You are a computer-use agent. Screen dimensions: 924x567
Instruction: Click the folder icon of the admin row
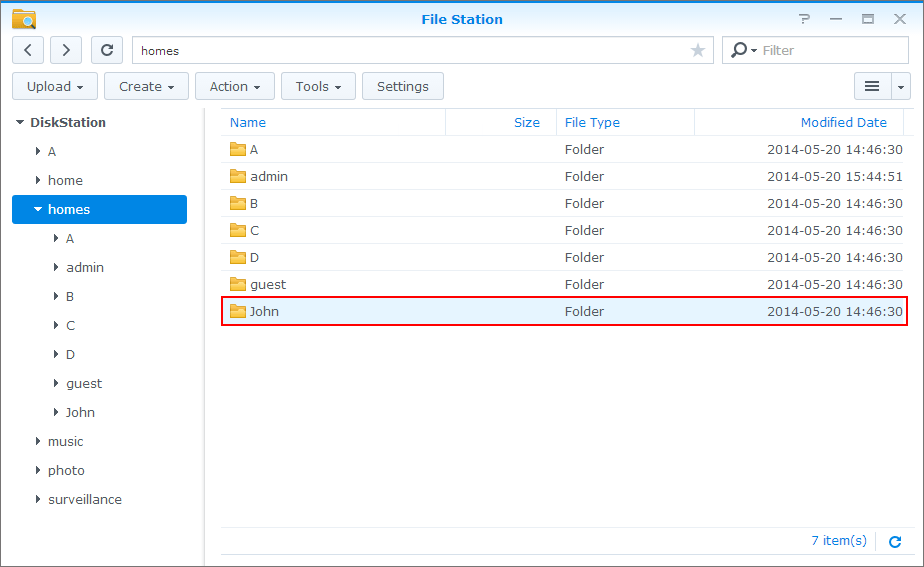pyautogui.click(x=237, y=176)
